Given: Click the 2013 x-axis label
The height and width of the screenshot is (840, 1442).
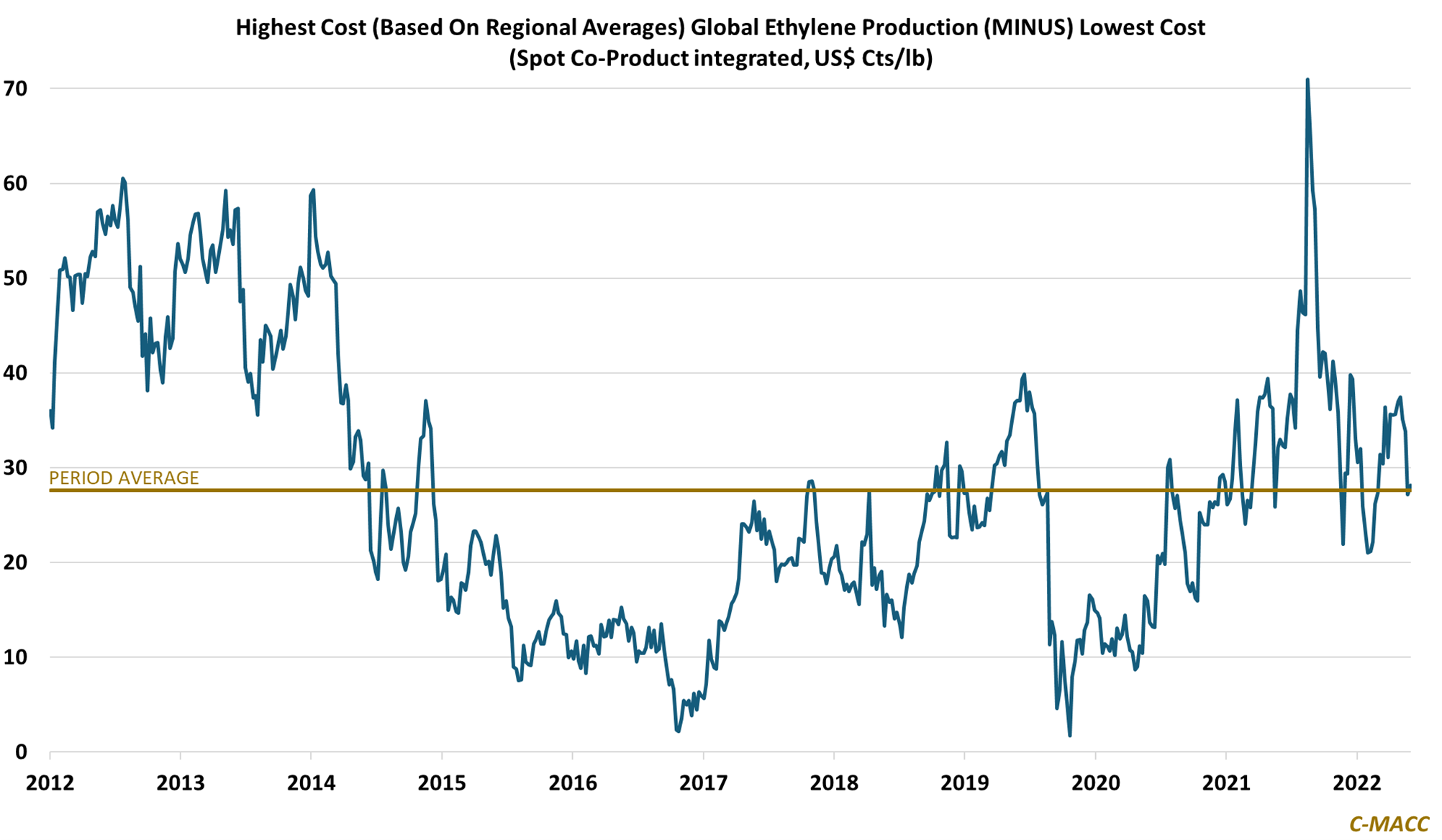Looking at the screenshot, I should pyautogui.click(x=181, y=782).
